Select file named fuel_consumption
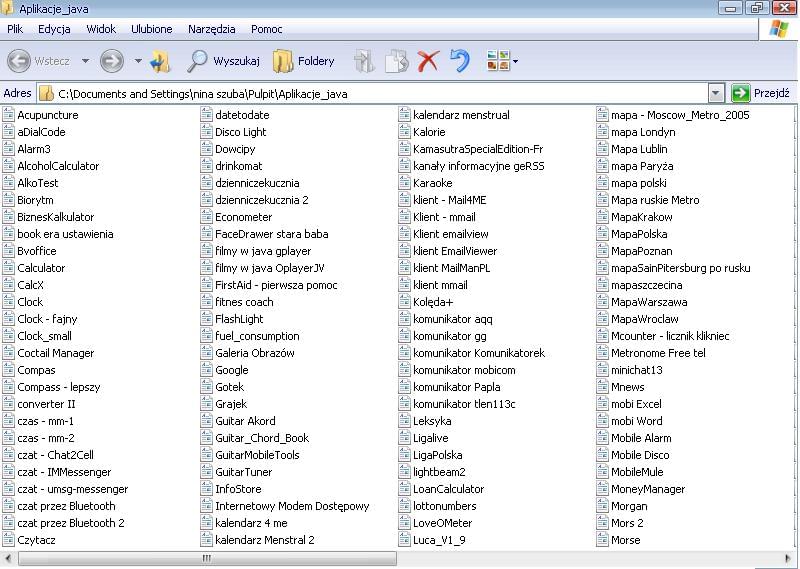Viewport: 800px width, 569px height. 257,336
